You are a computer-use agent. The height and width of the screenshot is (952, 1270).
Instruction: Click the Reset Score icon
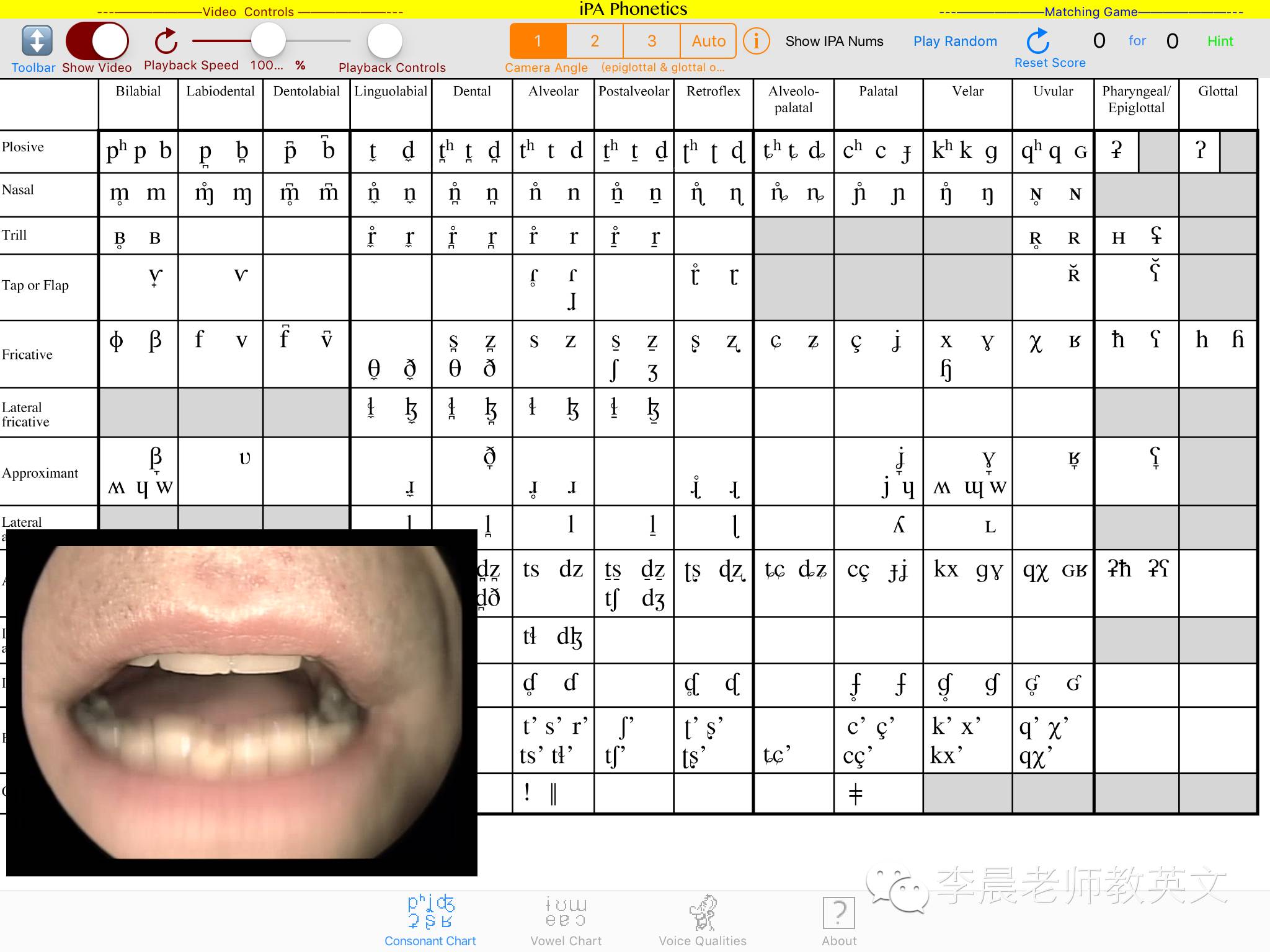click(x=1038, y=41)
